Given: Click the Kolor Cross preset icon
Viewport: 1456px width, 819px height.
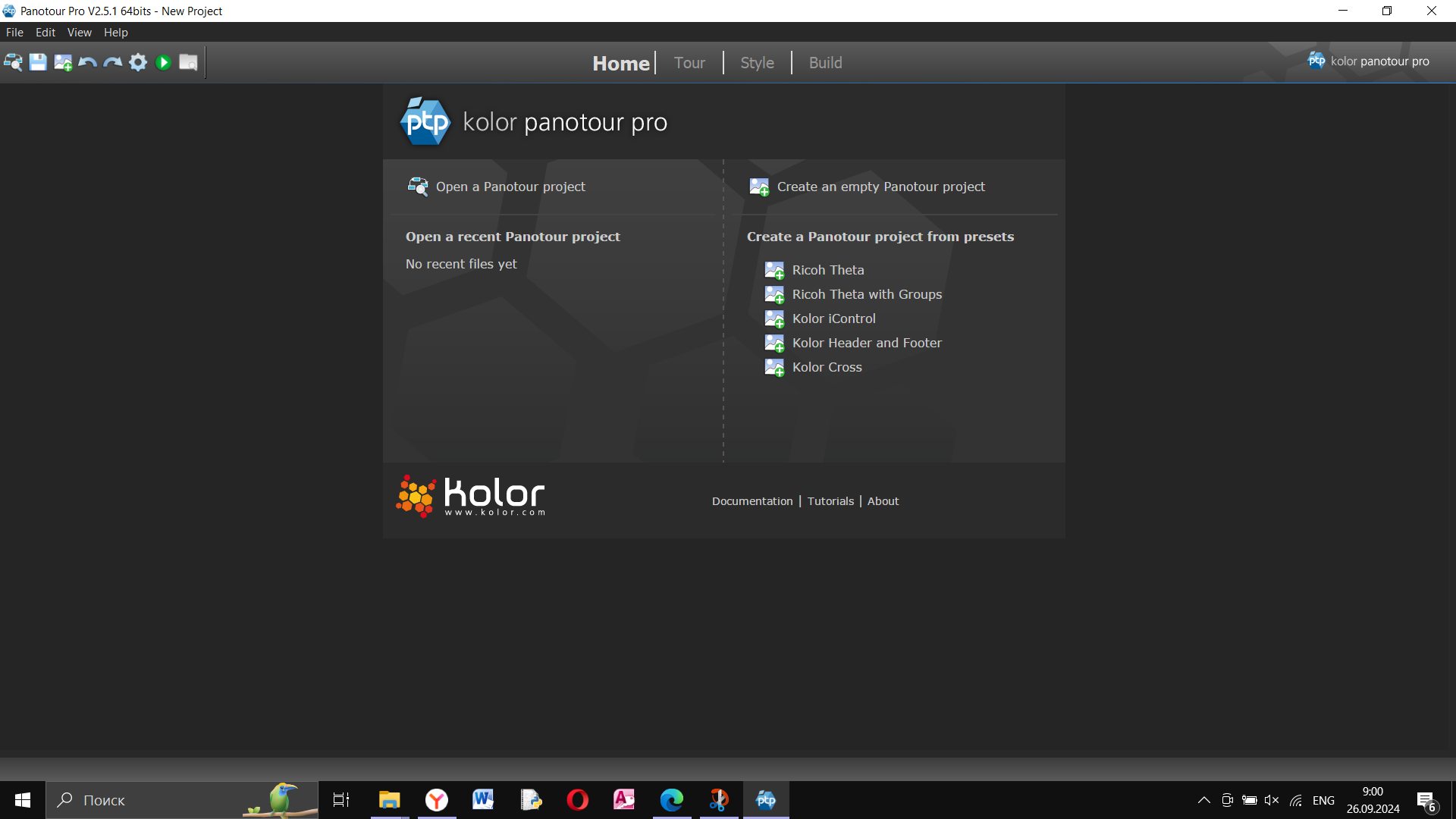Looking at the screenshot, I should click(774, 367).
